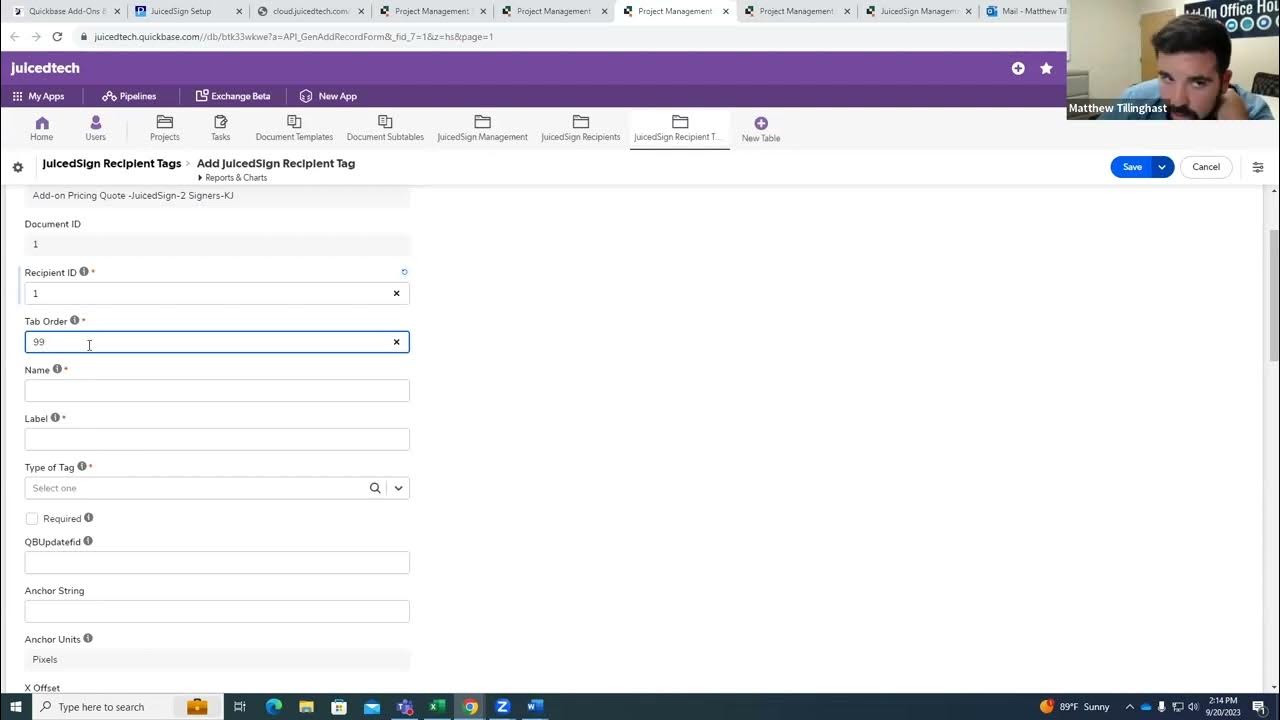Toggle the Required checkbox

(x=32, y=518)
